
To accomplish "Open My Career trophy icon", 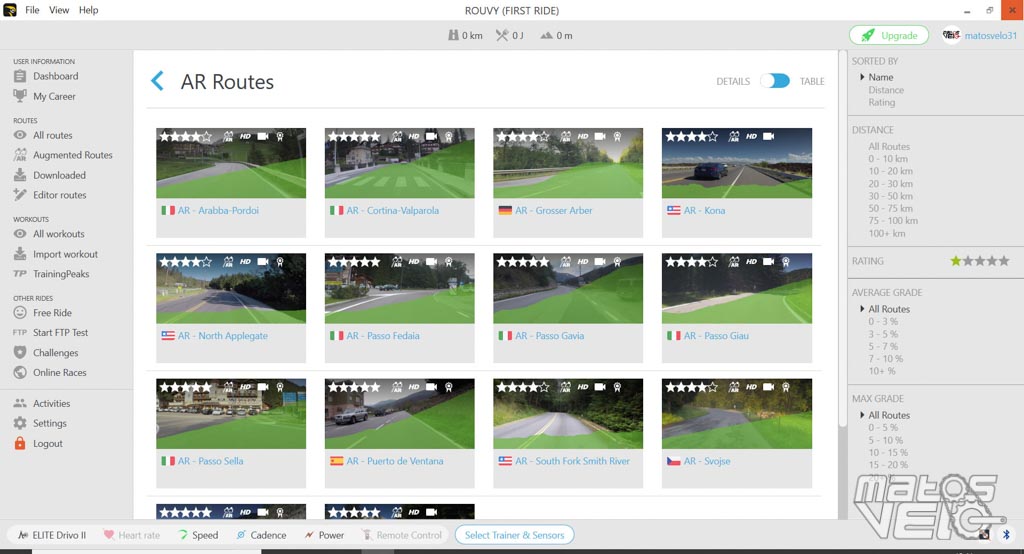I will click(20, 96).
